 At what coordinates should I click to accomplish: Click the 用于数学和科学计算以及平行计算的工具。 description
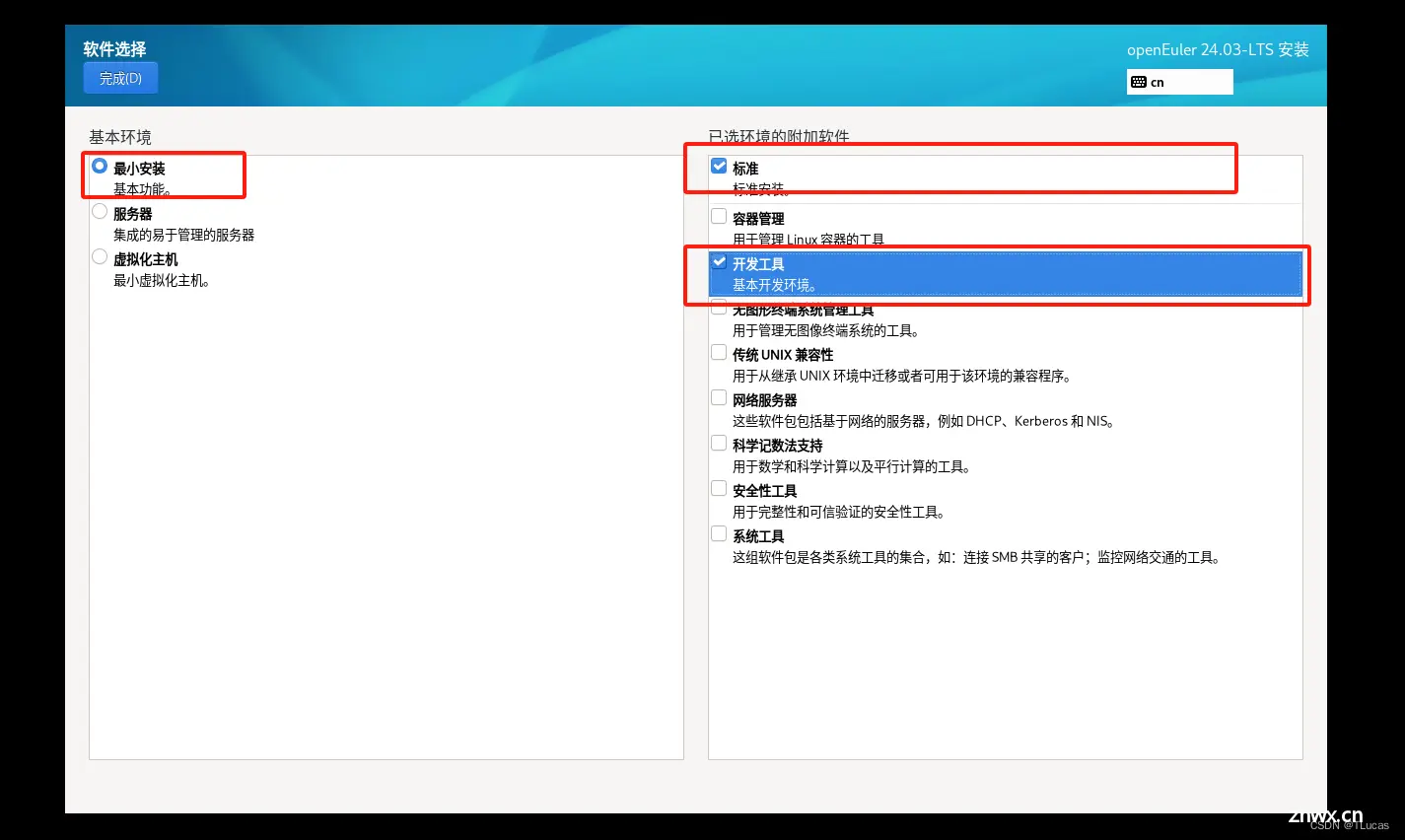[x=852, y=466]
